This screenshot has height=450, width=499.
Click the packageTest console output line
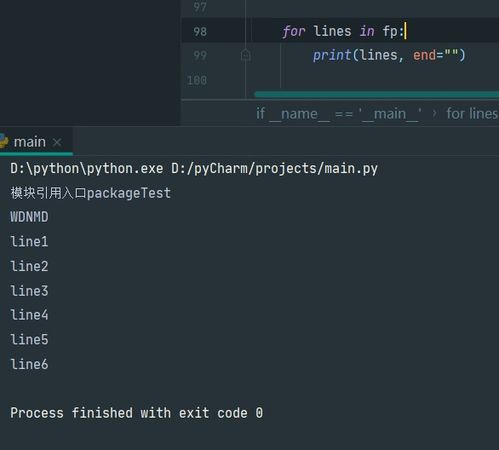click(90, 193)
